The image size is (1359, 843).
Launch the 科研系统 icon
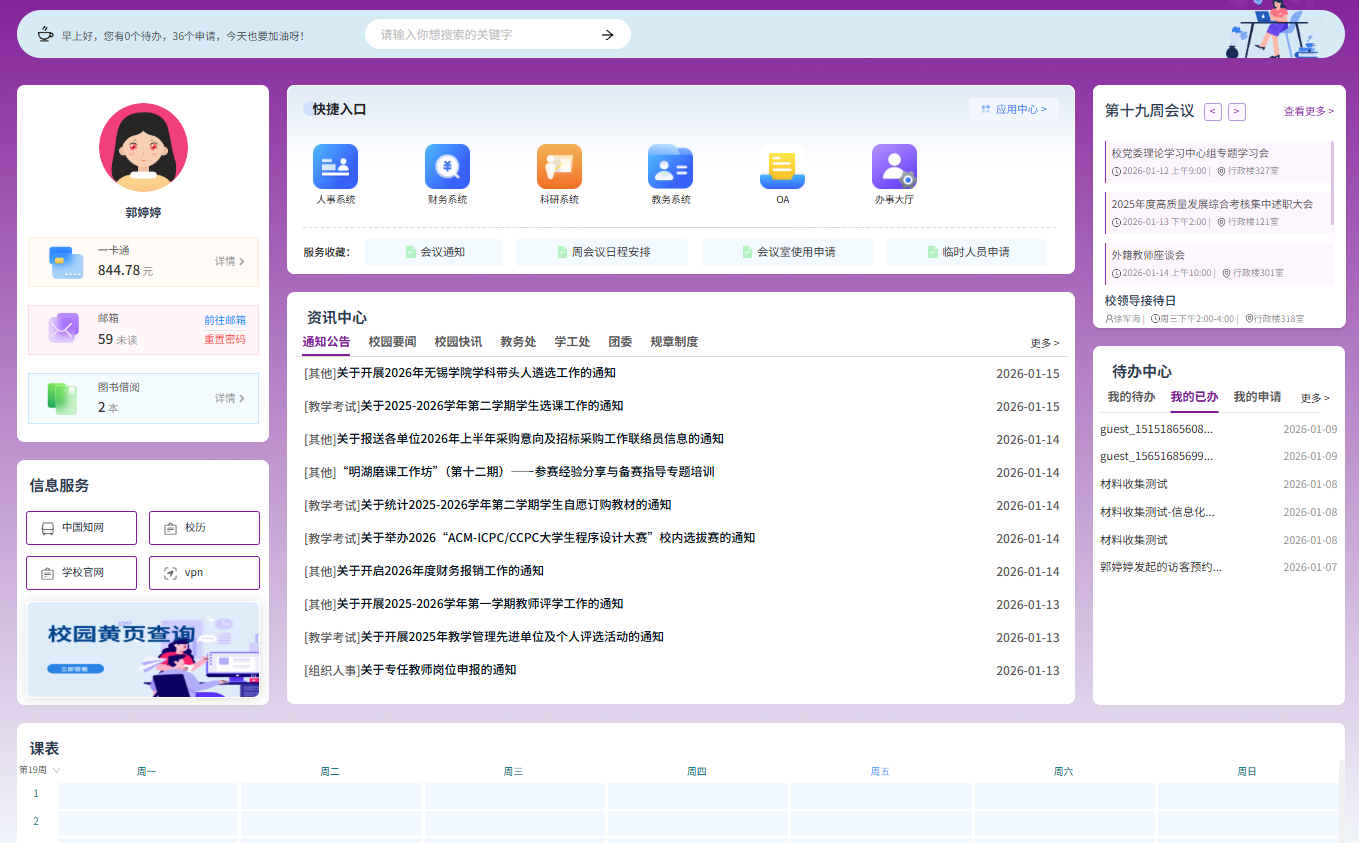pos(559,167)
